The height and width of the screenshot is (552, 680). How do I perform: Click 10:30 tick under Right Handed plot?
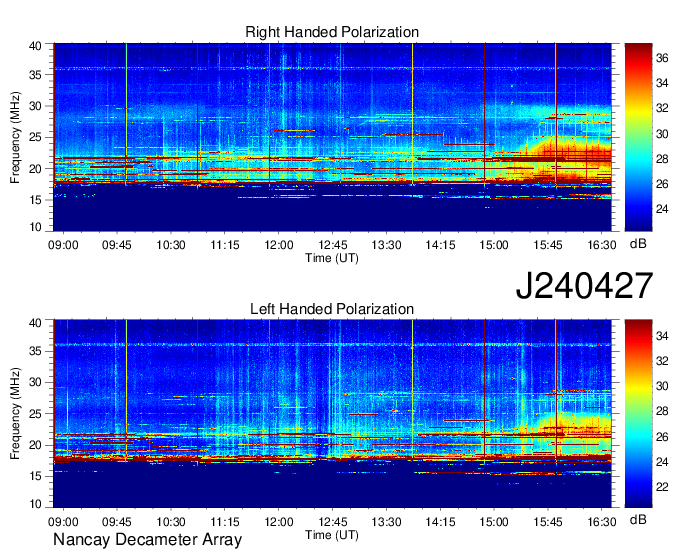tap(171, 245)
